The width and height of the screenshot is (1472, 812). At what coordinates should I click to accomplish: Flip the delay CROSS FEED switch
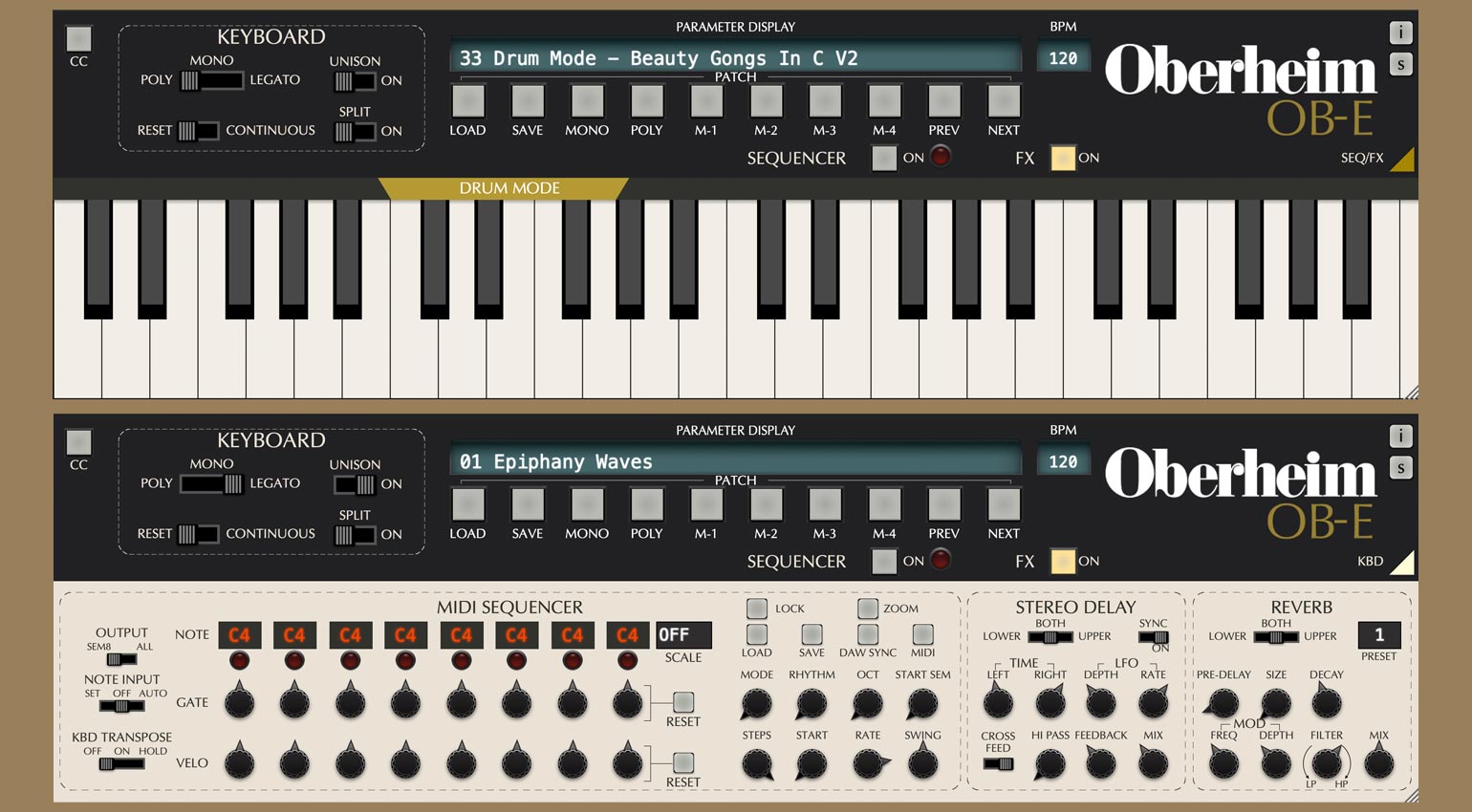tap(998, 764)
